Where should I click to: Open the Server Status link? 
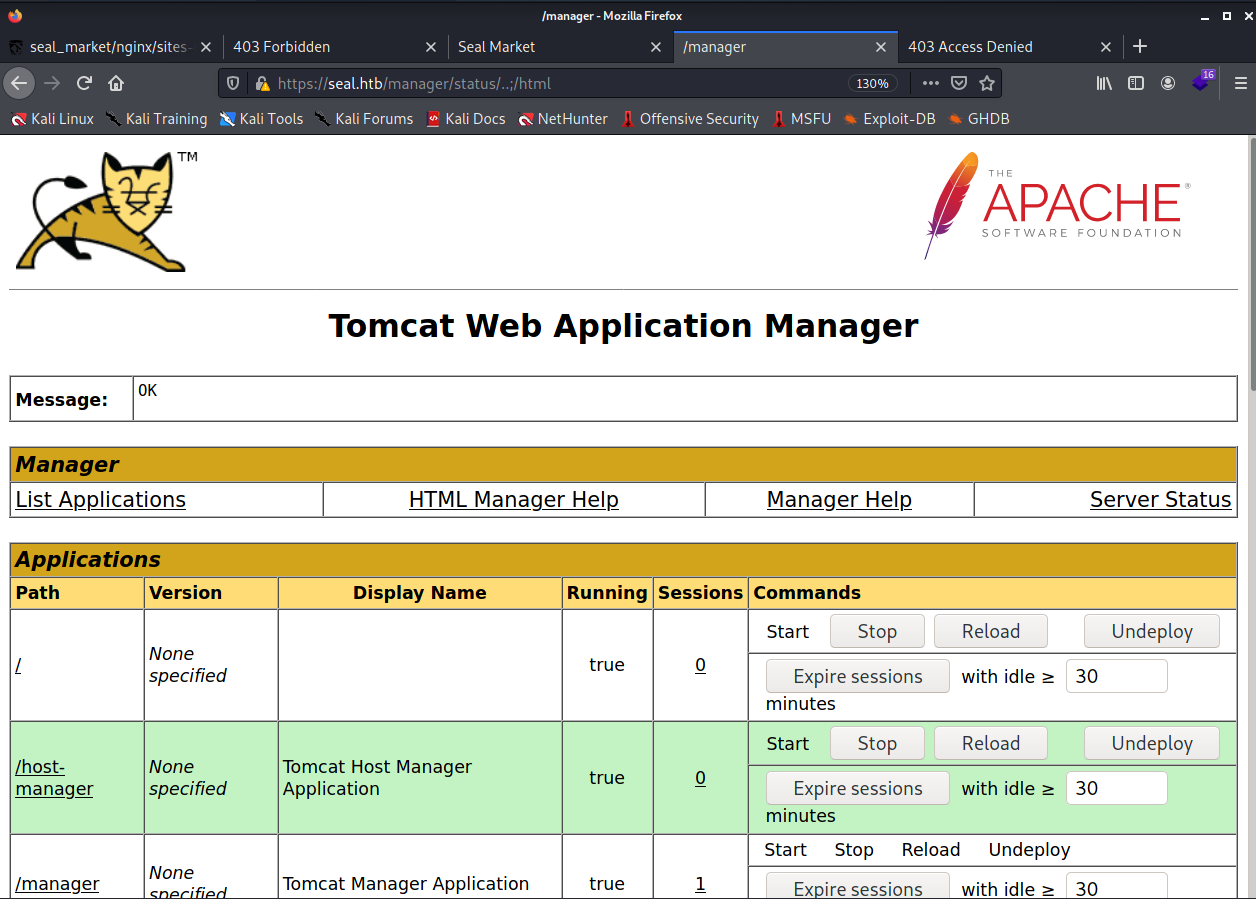[1160, 500]
